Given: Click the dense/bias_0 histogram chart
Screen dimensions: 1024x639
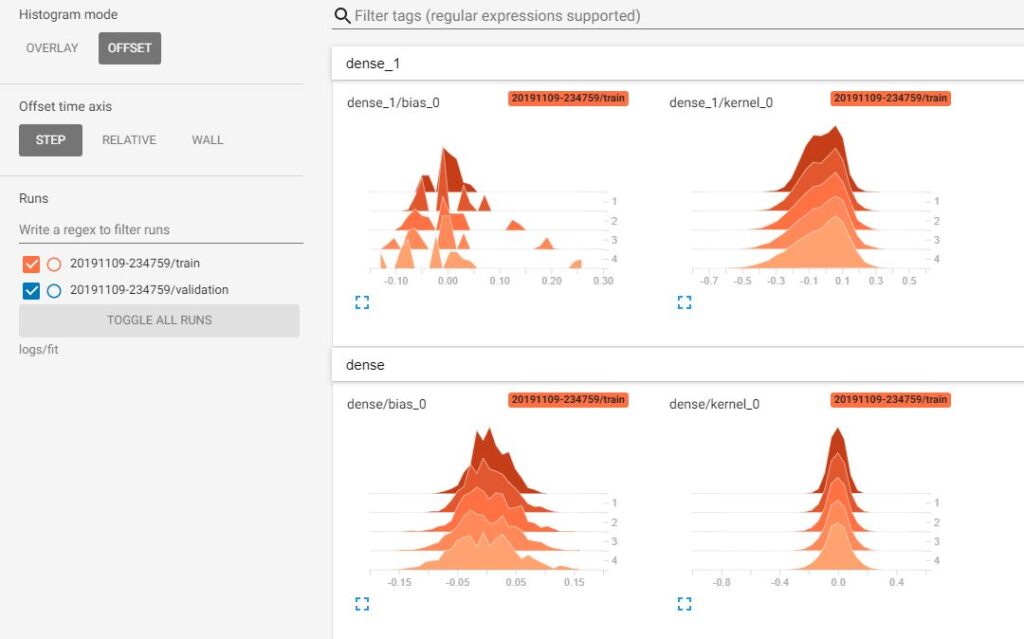Looking at the screenshot, I should pos(490,508).
